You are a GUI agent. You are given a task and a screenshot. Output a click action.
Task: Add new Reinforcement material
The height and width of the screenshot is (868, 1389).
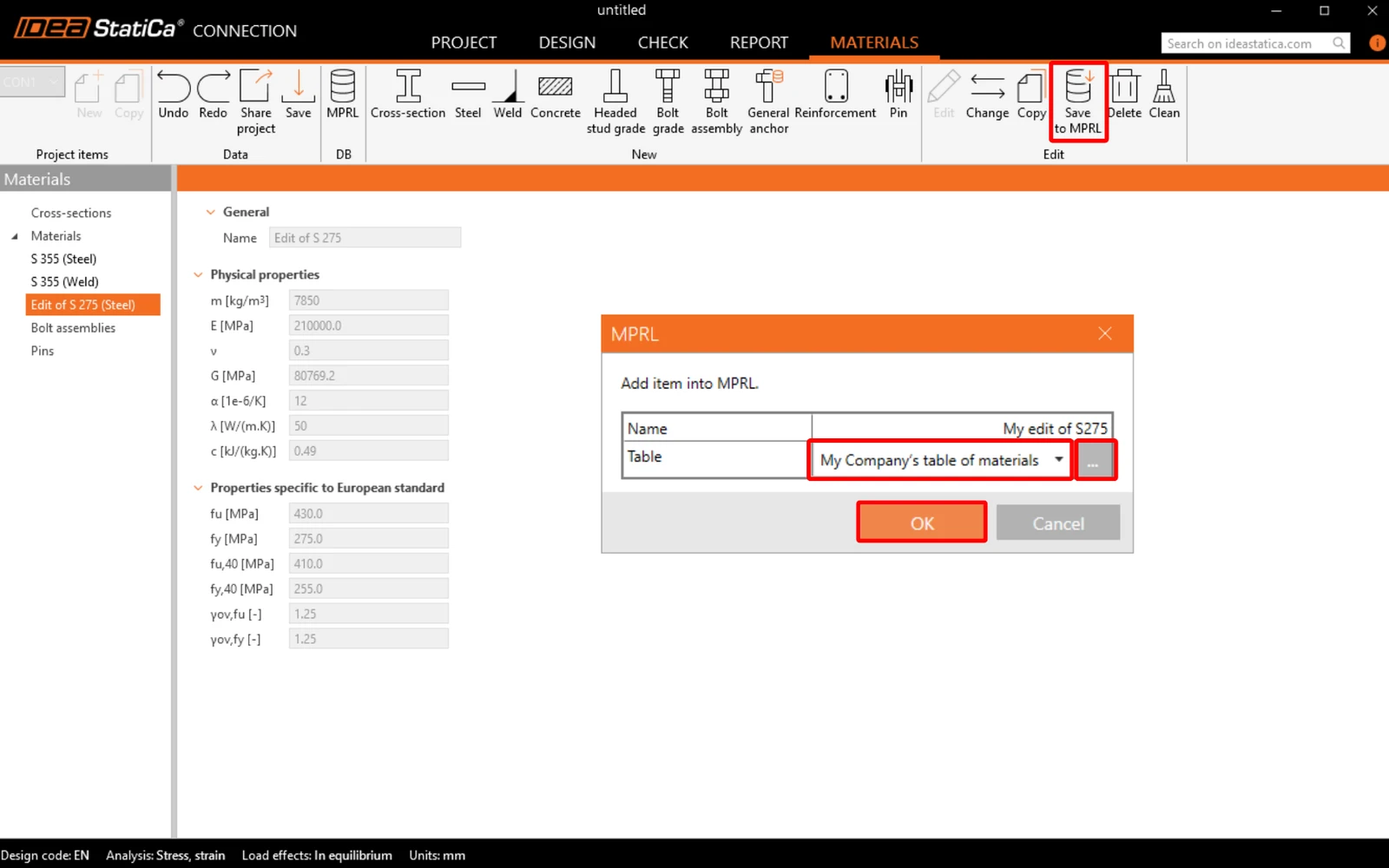(x=835, y=95)
